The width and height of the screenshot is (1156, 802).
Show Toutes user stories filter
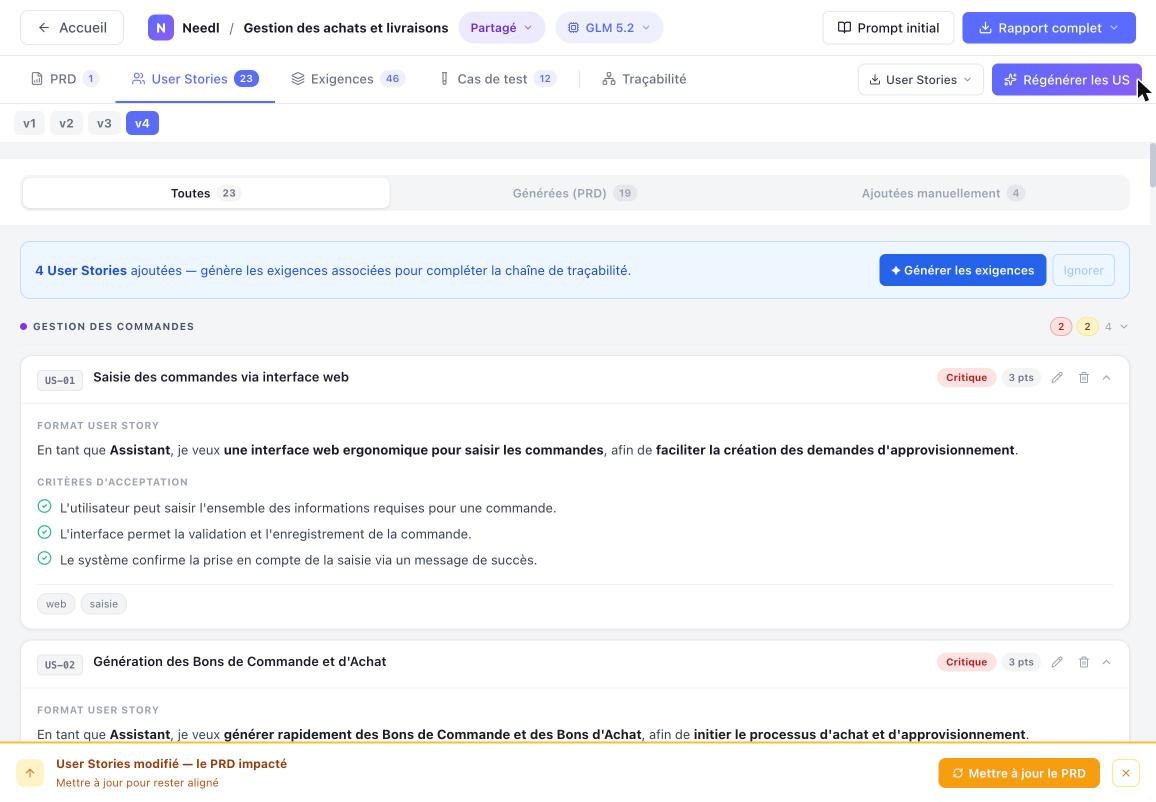(206, 193)
